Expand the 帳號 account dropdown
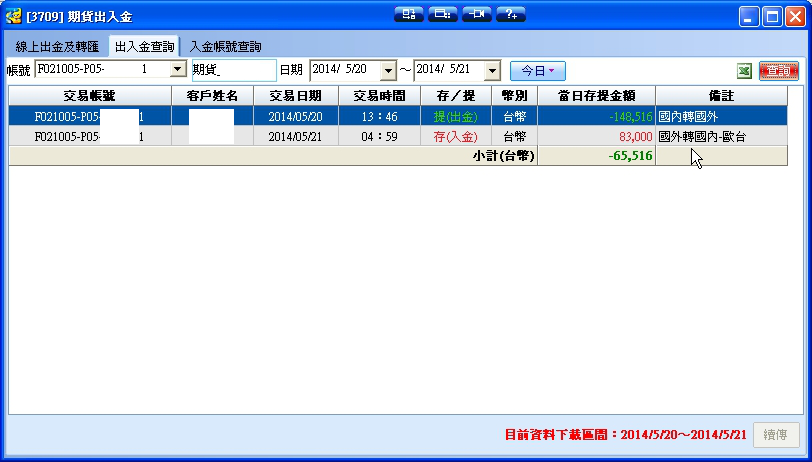812x462 pixels. pyautogui.click(x=178, y=69)
